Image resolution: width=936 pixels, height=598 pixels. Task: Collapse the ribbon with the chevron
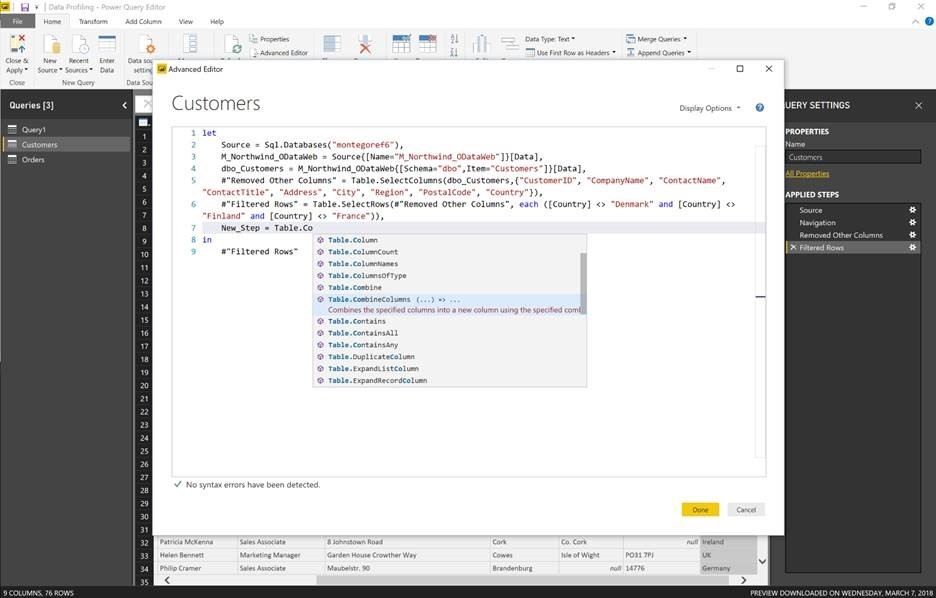pyautogui.click(x=915, y=21)
